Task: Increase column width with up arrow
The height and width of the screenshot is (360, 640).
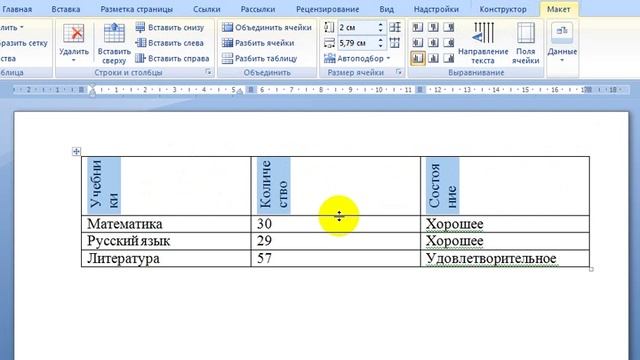Action: pos(380,40)
